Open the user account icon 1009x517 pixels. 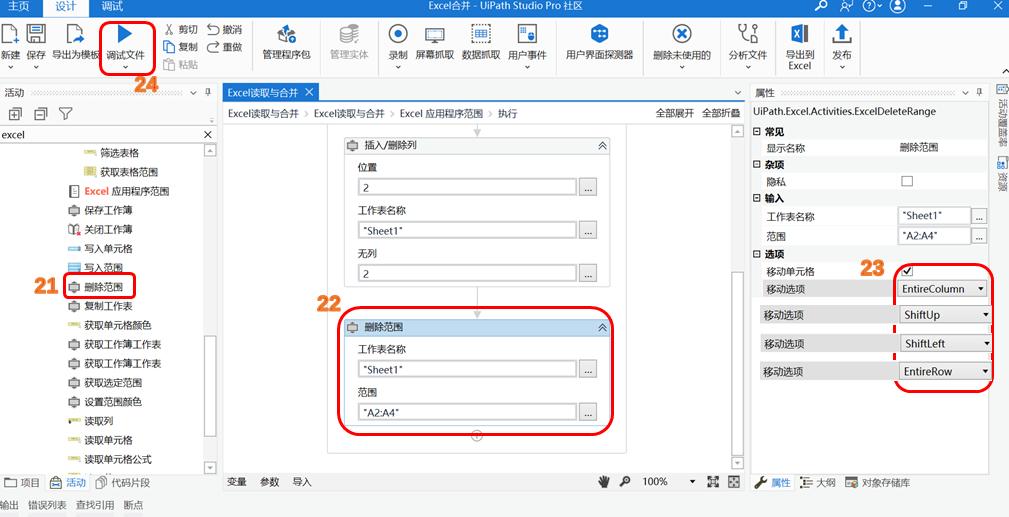(899, 6)
